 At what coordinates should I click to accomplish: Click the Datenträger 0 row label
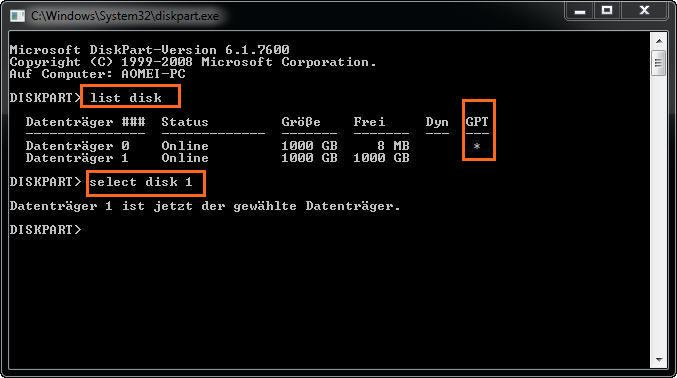77,146
